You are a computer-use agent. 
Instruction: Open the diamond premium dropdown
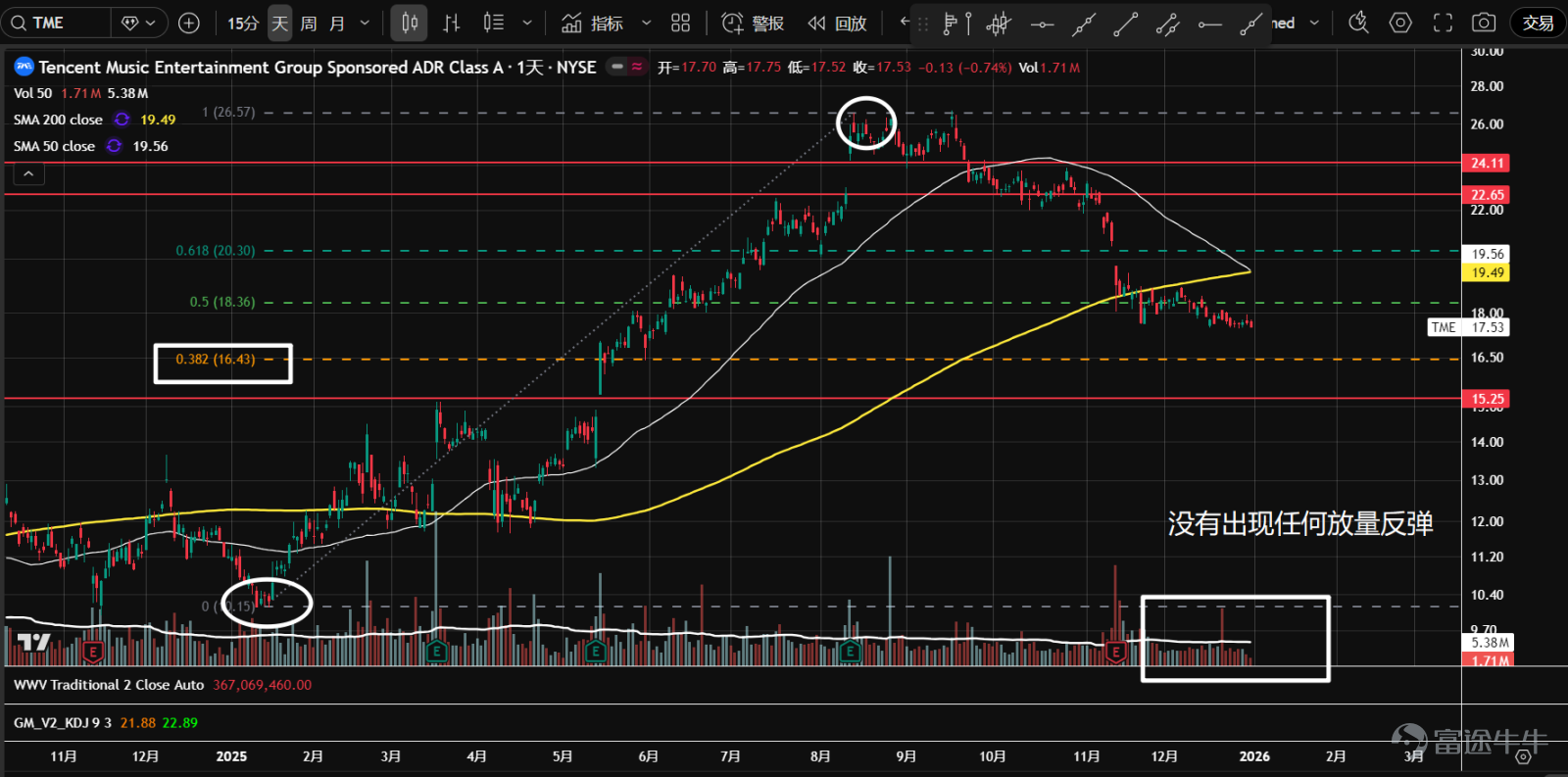coord(138,23)
